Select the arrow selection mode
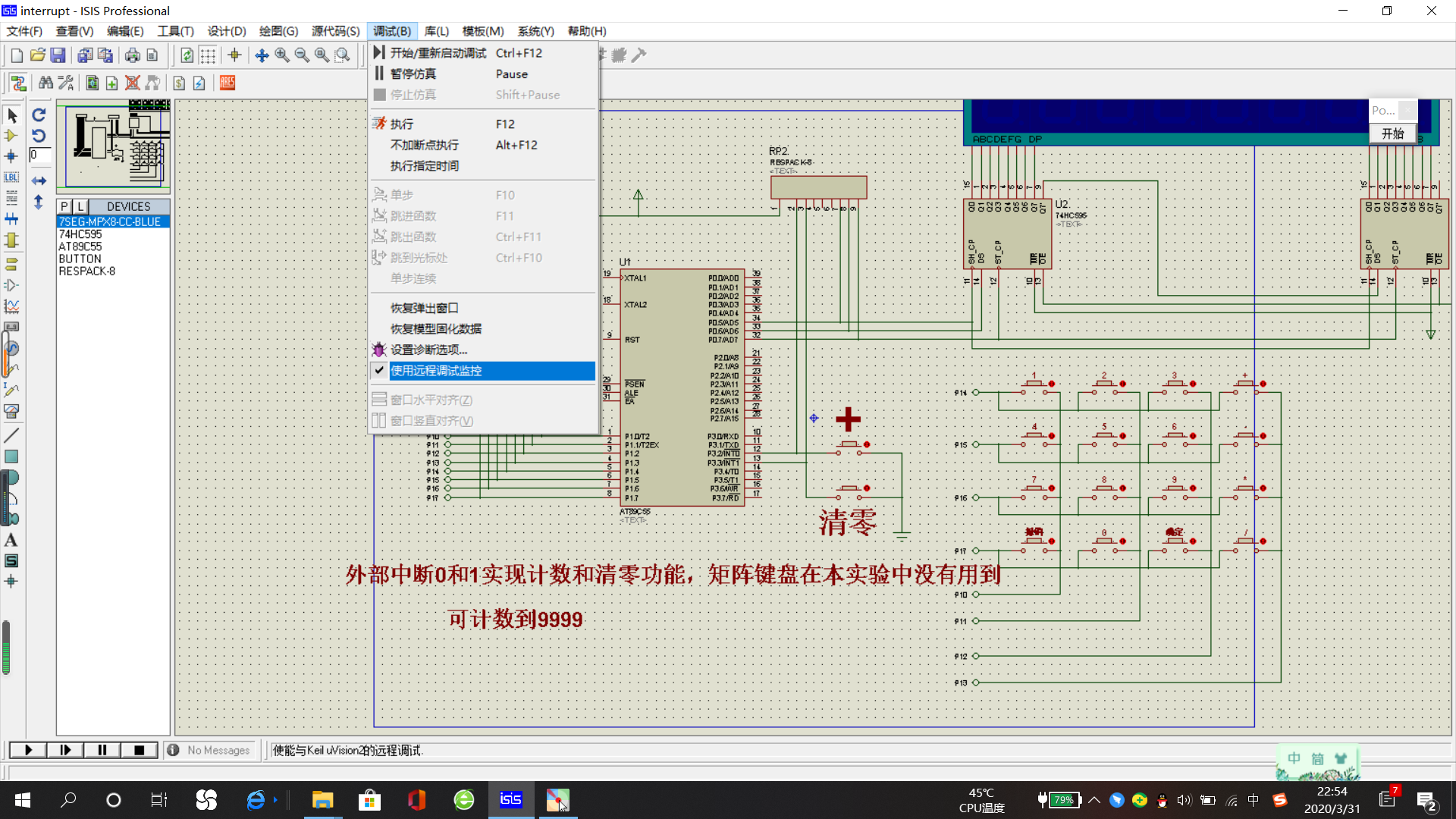The width and height of the screenshot is (1456, 819). 11,115
